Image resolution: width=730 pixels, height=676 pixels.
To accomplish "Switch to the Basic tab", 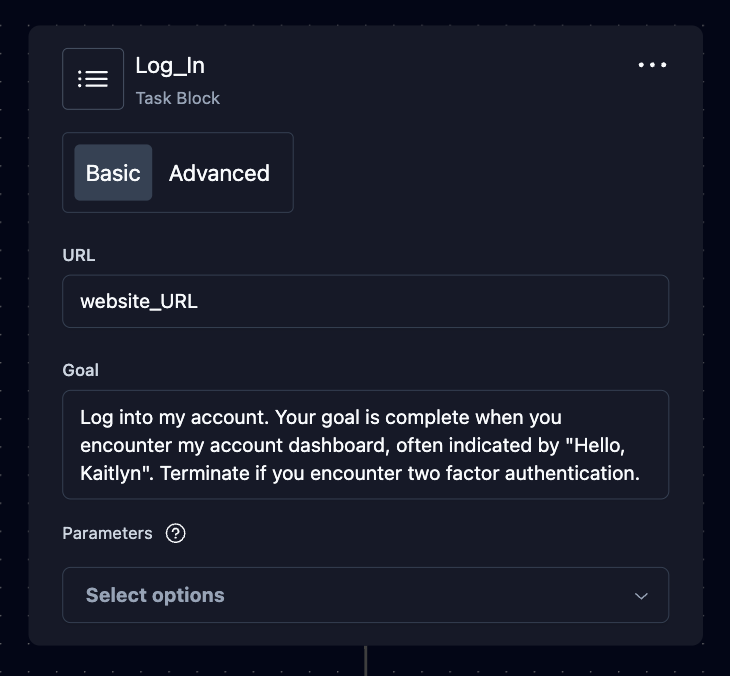I will (113, 173).
